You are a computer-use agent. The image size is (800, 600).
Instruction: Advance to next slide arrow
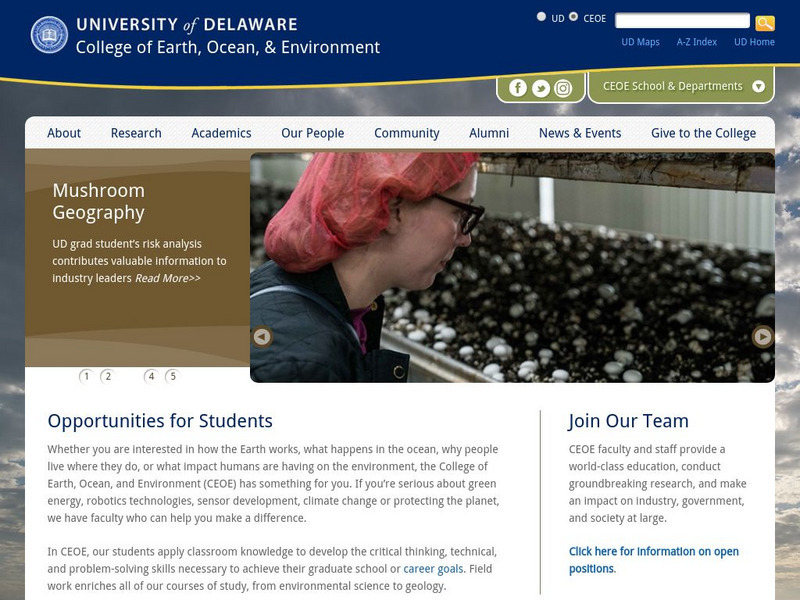(x=763, y=337)
